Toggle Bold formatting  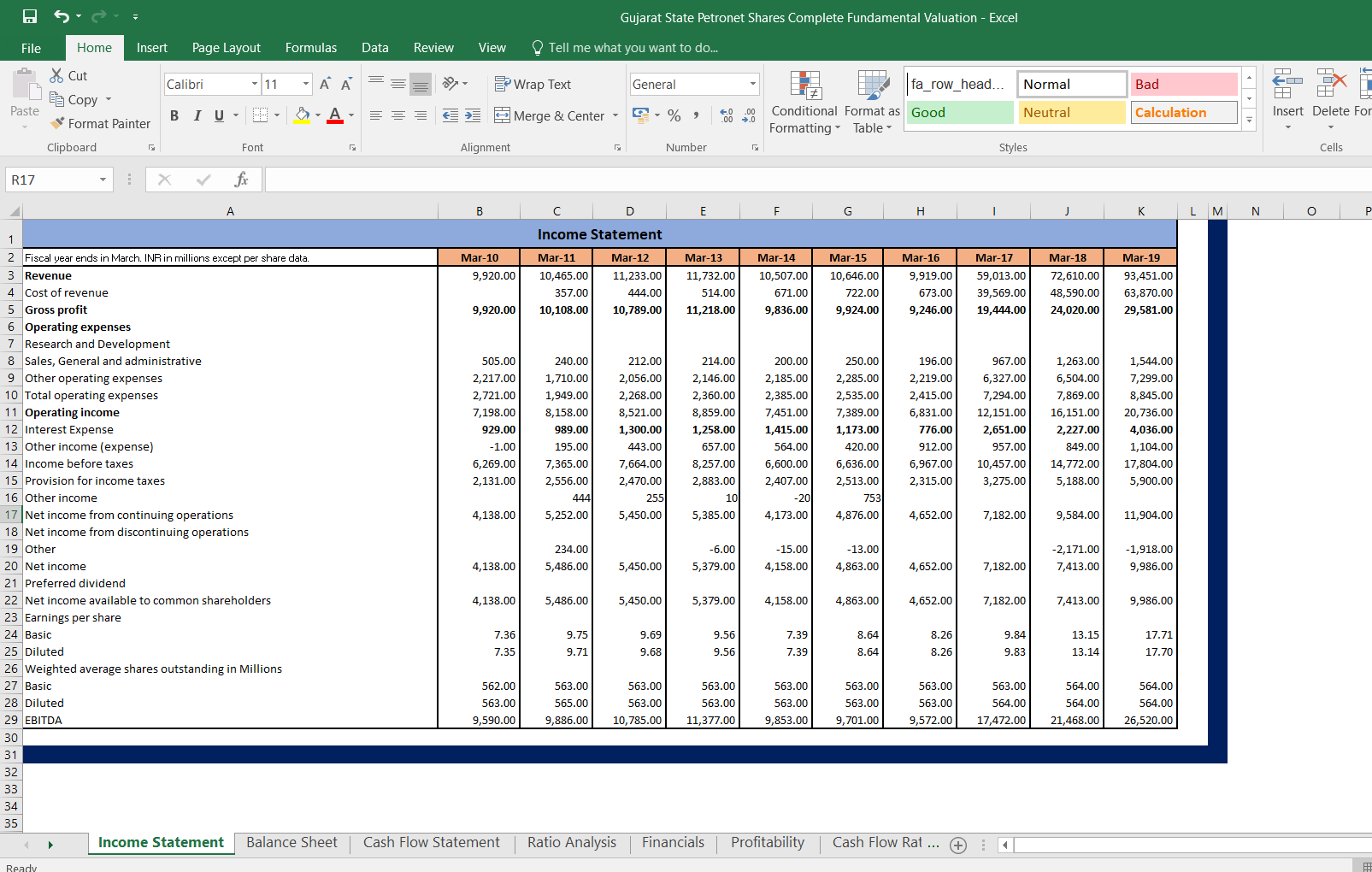174,115
